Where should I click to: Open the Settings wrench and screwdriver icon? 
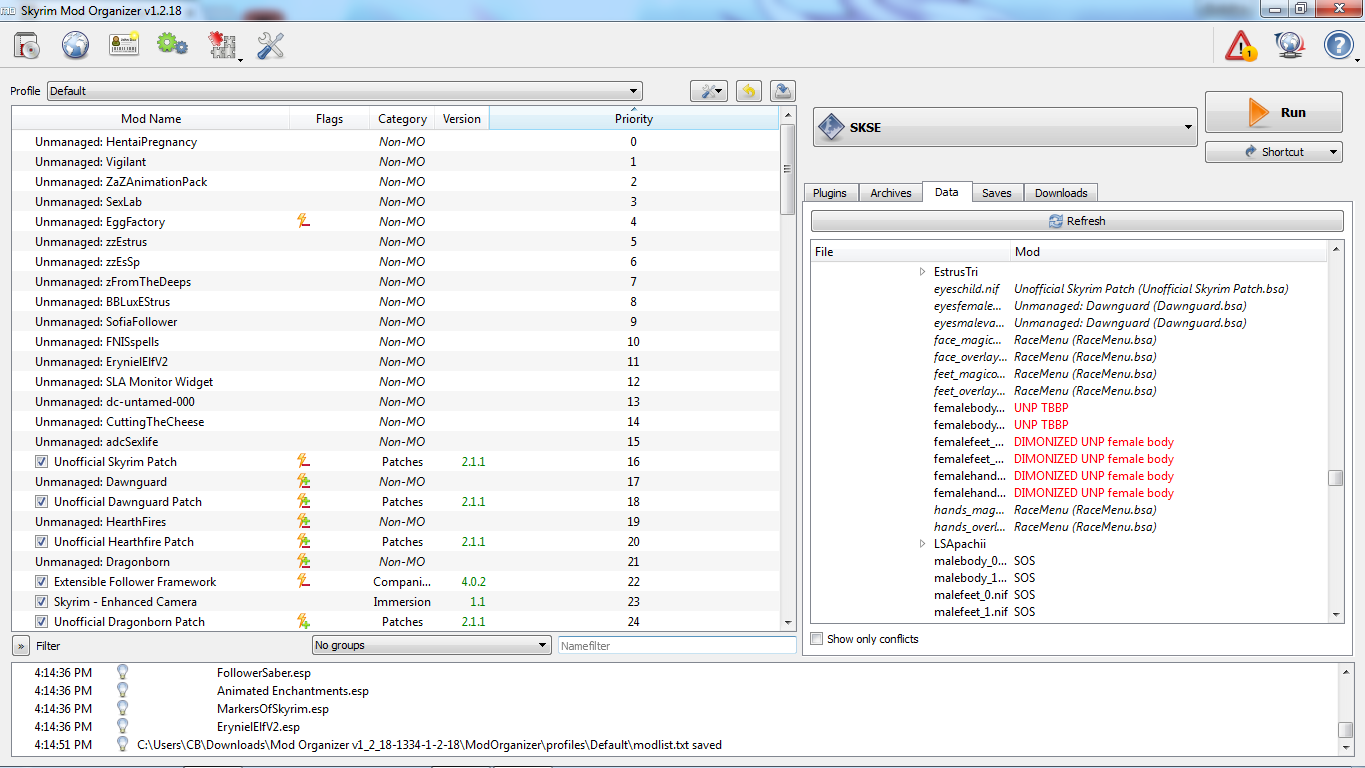tap(271, 45)
